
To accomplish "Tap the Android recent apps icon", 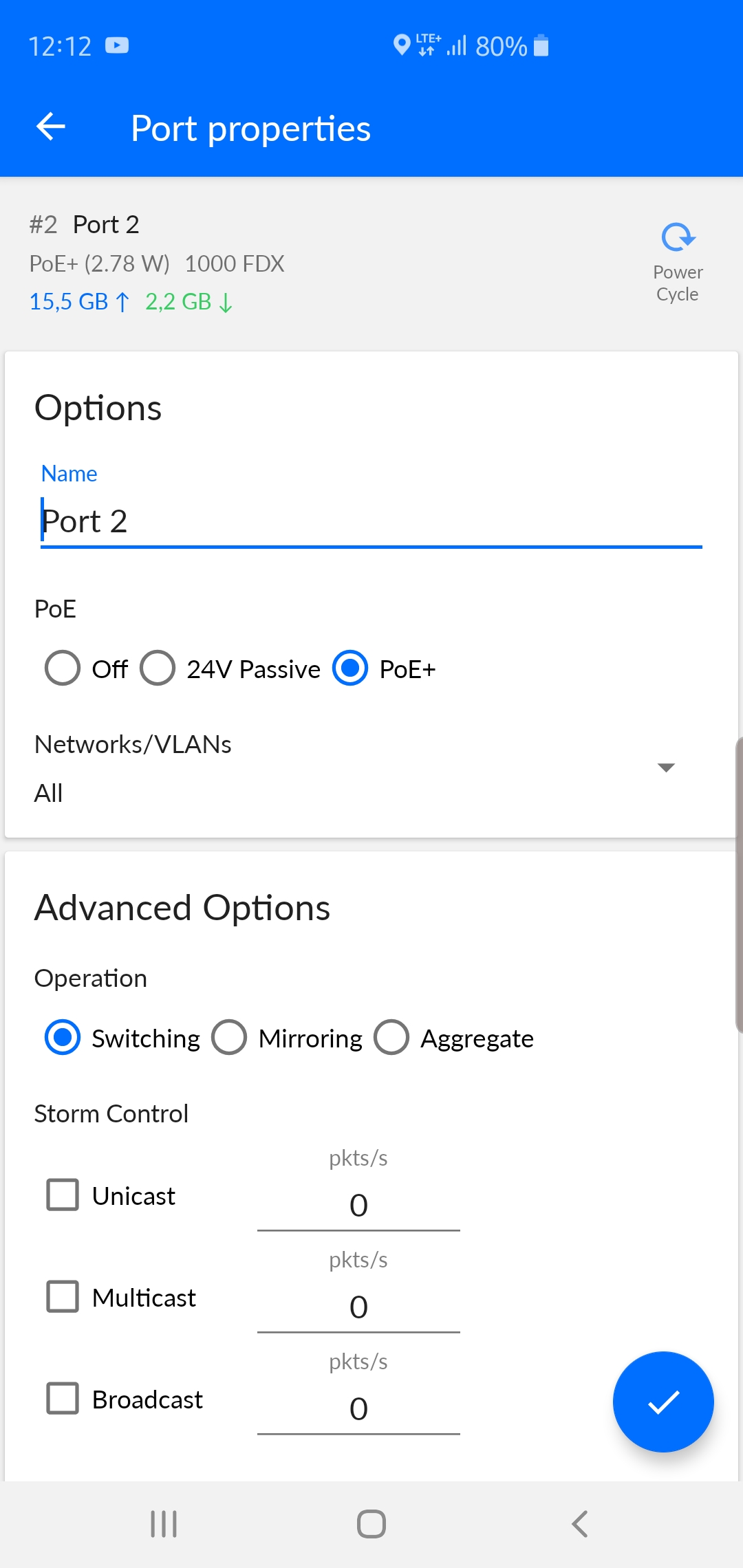I will [x=164, y=1524].
